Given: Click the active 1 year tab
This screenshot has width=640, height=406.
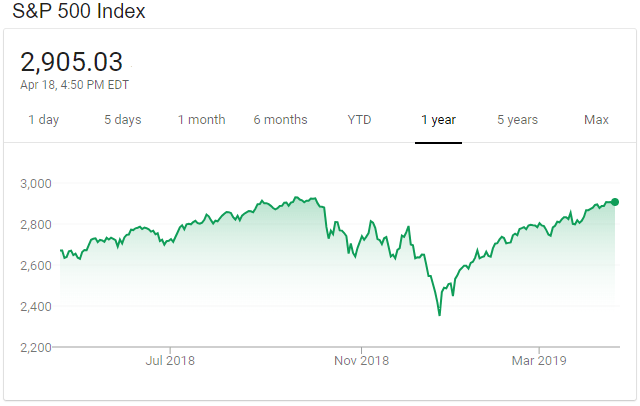Looking at the screenshot, I should [x=438, y=120].
